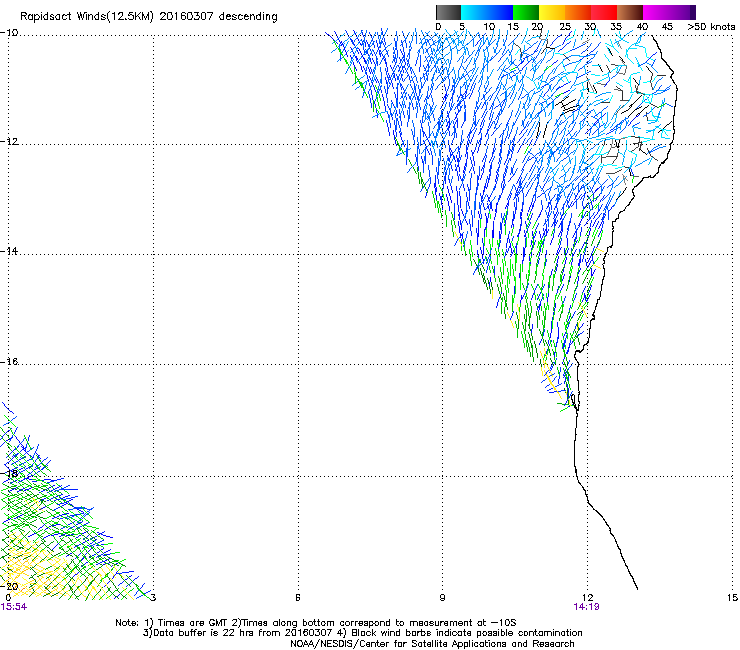Click the 'Rapidscat Winds(12.5KM) 20160307 descending' title
This screenshot has height=650, width=740.
[x=149, y=17]
